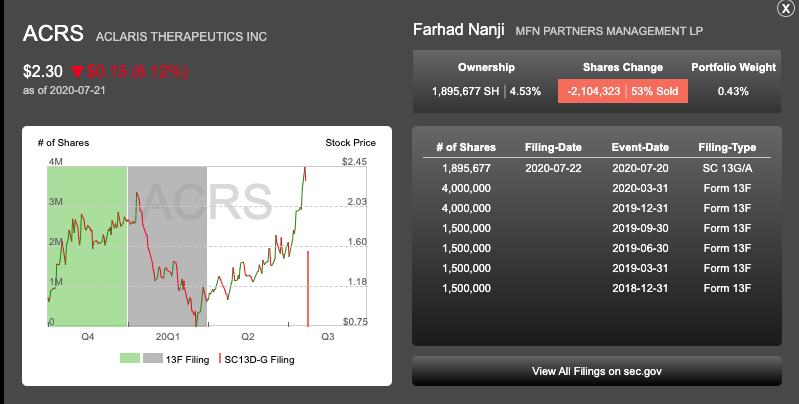
Task: Select the ACLARIS THERAPEUTICS INC company name
Action: pos(181,37)
